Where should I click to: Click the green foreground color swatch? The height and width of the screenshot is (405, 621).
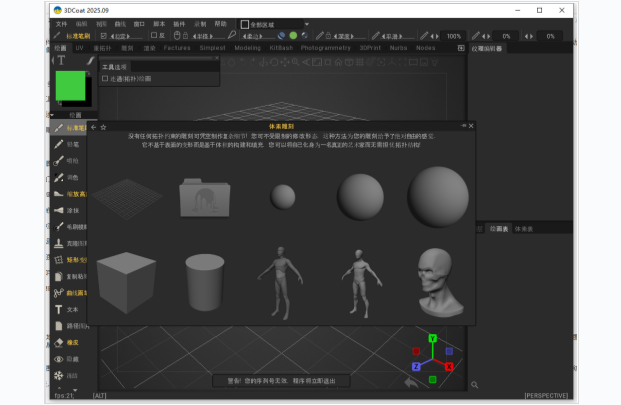coord(69,84)
